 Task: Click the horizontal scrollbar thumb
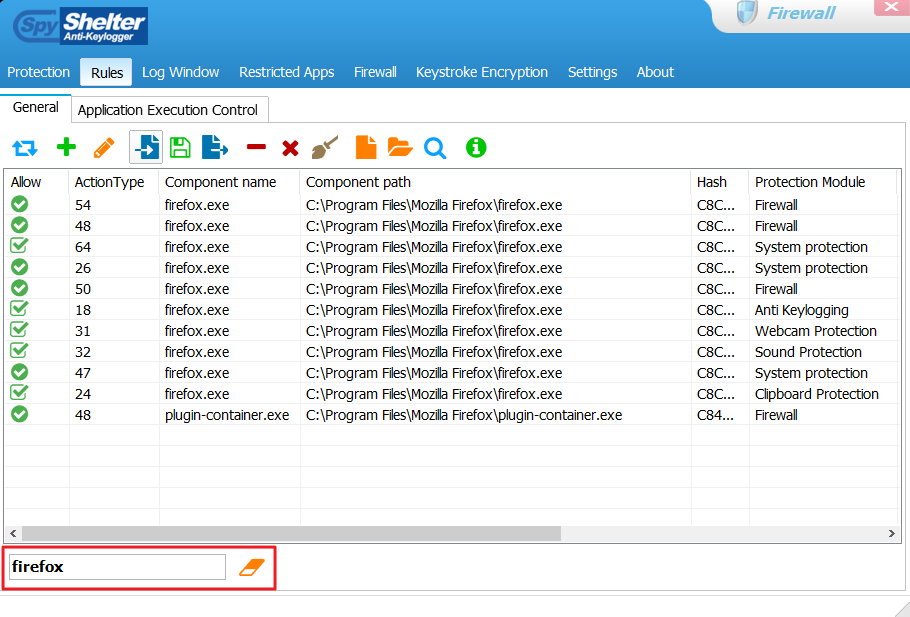[291, 533]
